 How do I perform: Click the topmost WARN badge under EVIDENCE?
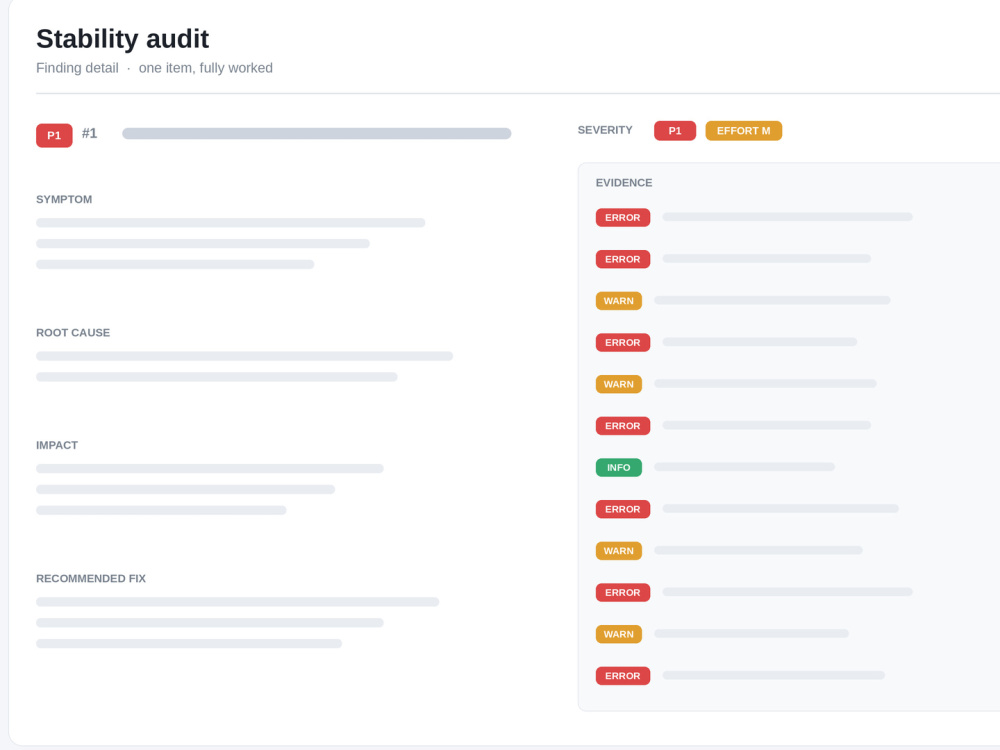pos(619,301)
